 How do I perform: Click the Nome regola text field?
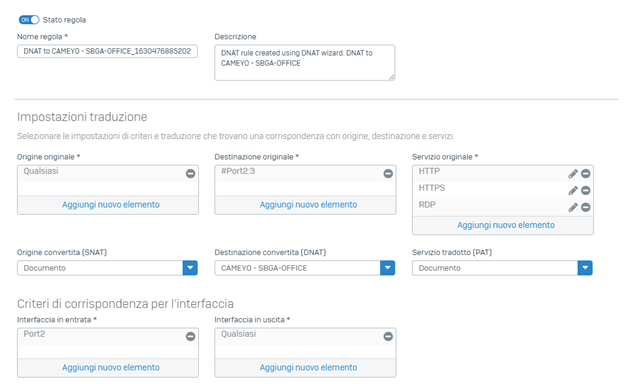click(107, 51)
